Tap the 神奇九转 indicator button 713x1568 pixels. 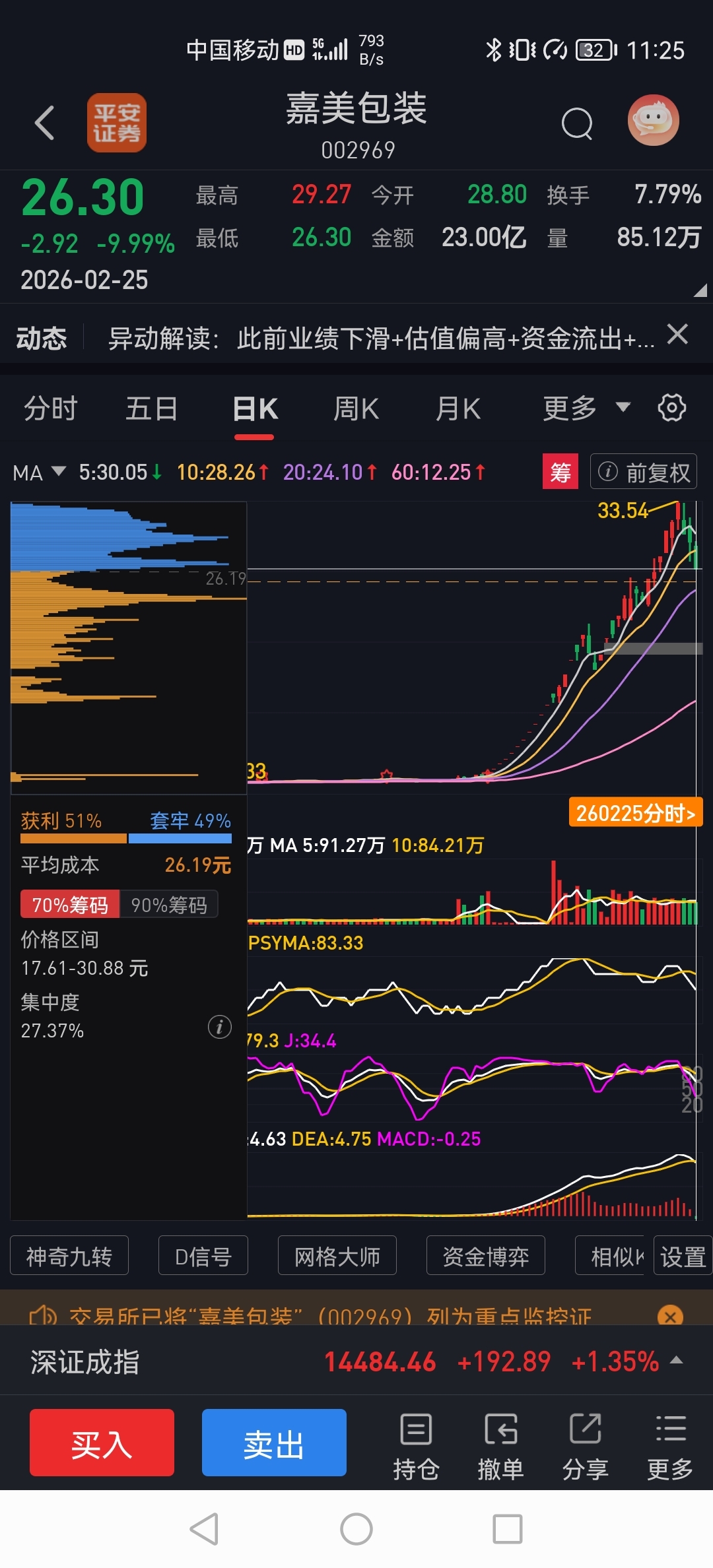tap(69, 1256)
